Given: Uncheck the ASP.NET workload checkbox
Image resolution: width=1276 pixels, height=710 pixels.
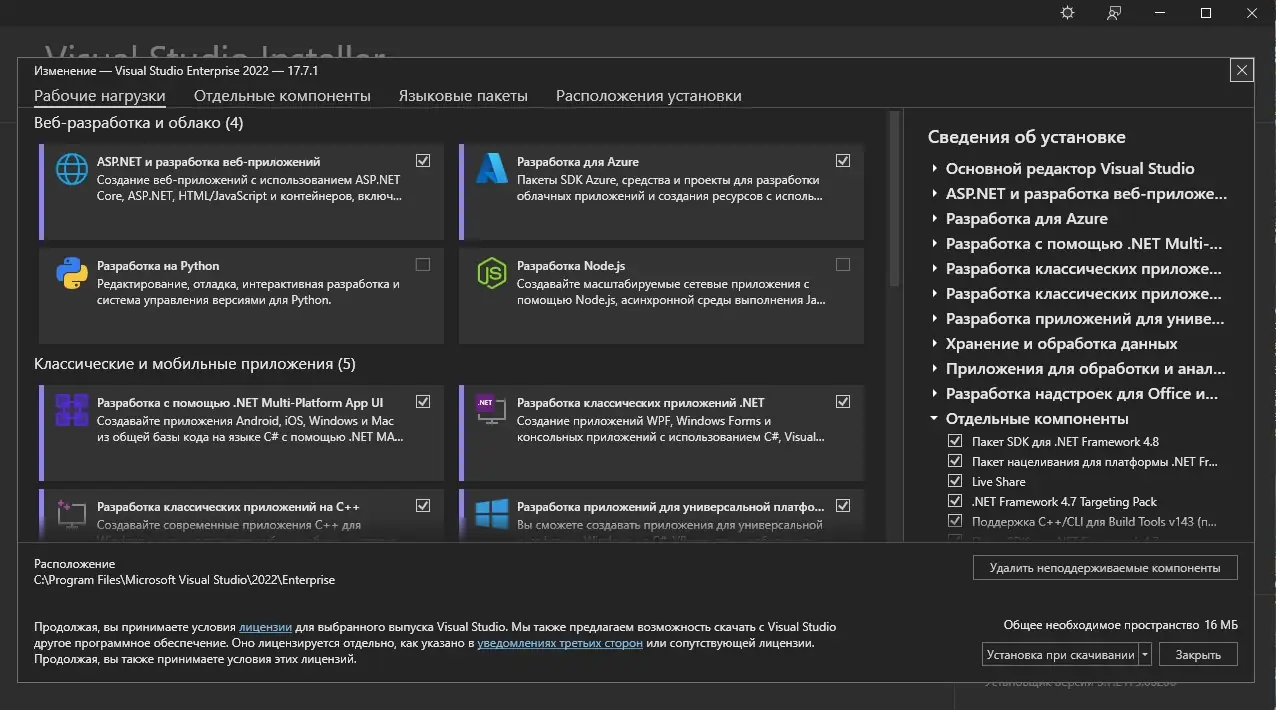Looking at the screenshot, I should pos(423,160).
